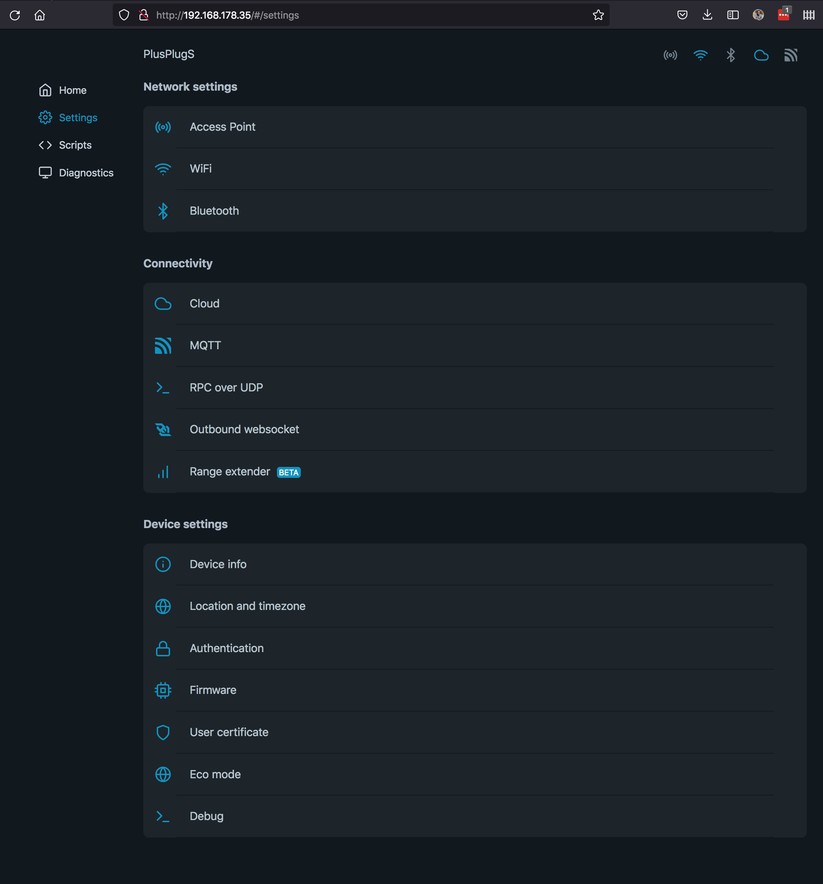823x884 pixels.
Task: Open Scripts in the sidebar
Action: [x=75, y=145]
